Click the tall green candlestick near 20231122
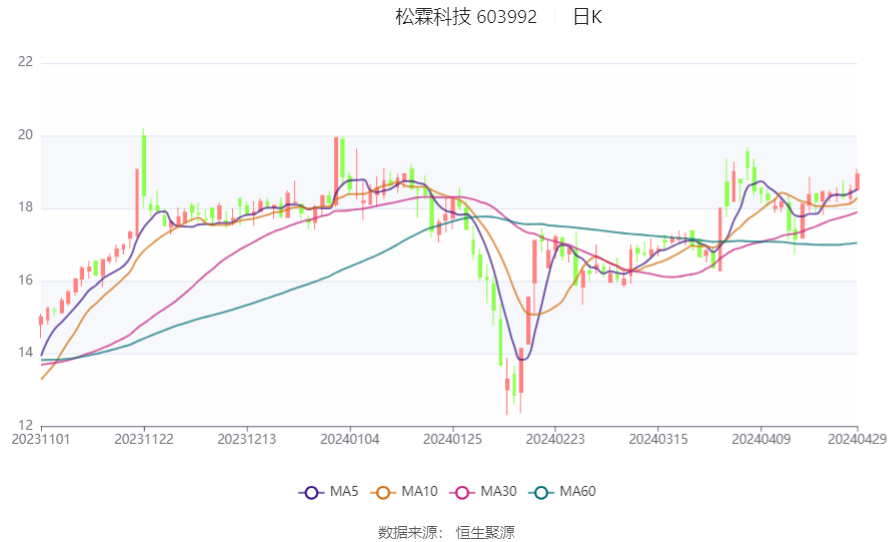This screenshot has width=893, height=542. click(x=144, y=165)
